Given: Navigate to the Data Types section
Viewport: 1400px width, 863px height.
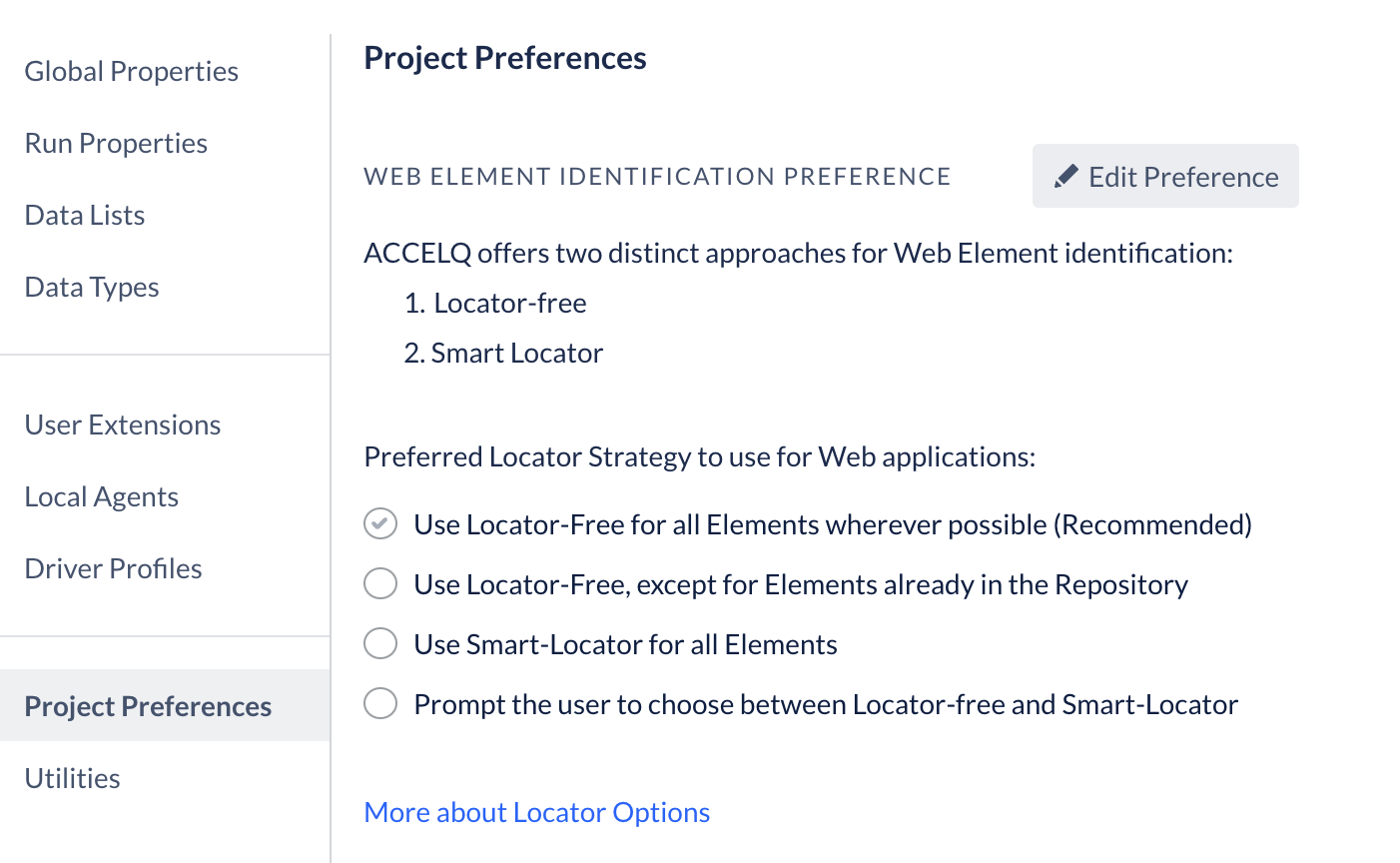Looking at the screenshot, I should 92,287.
